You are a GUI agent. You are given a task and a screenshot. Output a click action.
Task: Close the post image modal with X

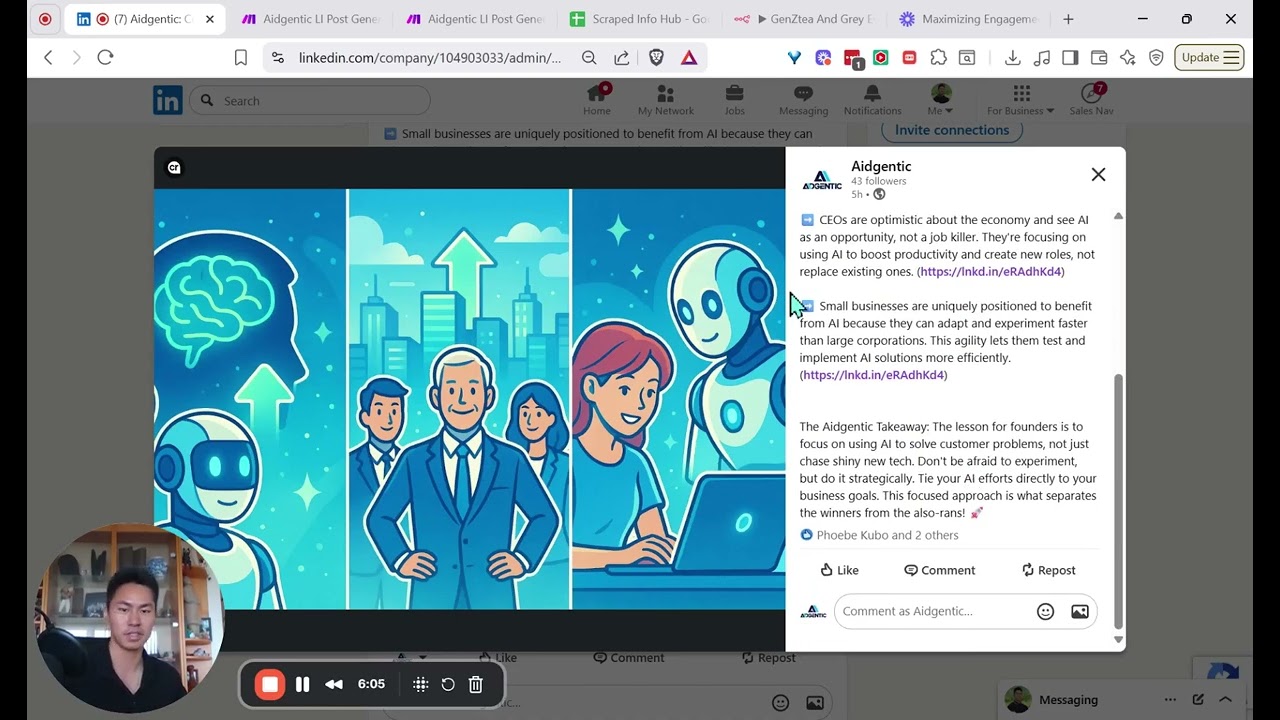tap(1098, 174)
